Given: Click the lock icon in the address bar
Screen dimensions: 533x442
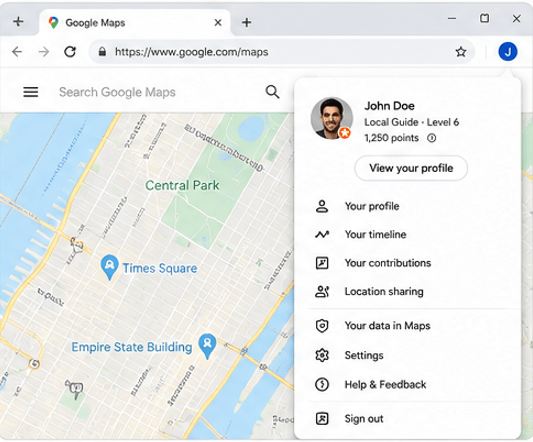Looking at the screenshot, I should click(102, 52).
